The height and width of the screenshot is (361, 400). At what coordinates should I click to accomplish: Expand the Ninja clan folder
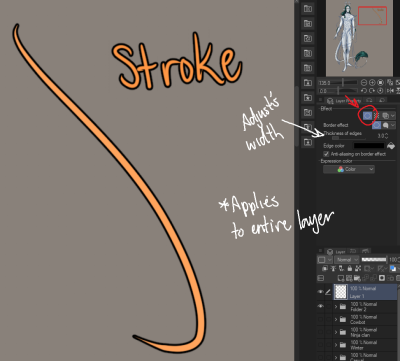(x=336, y=332)
